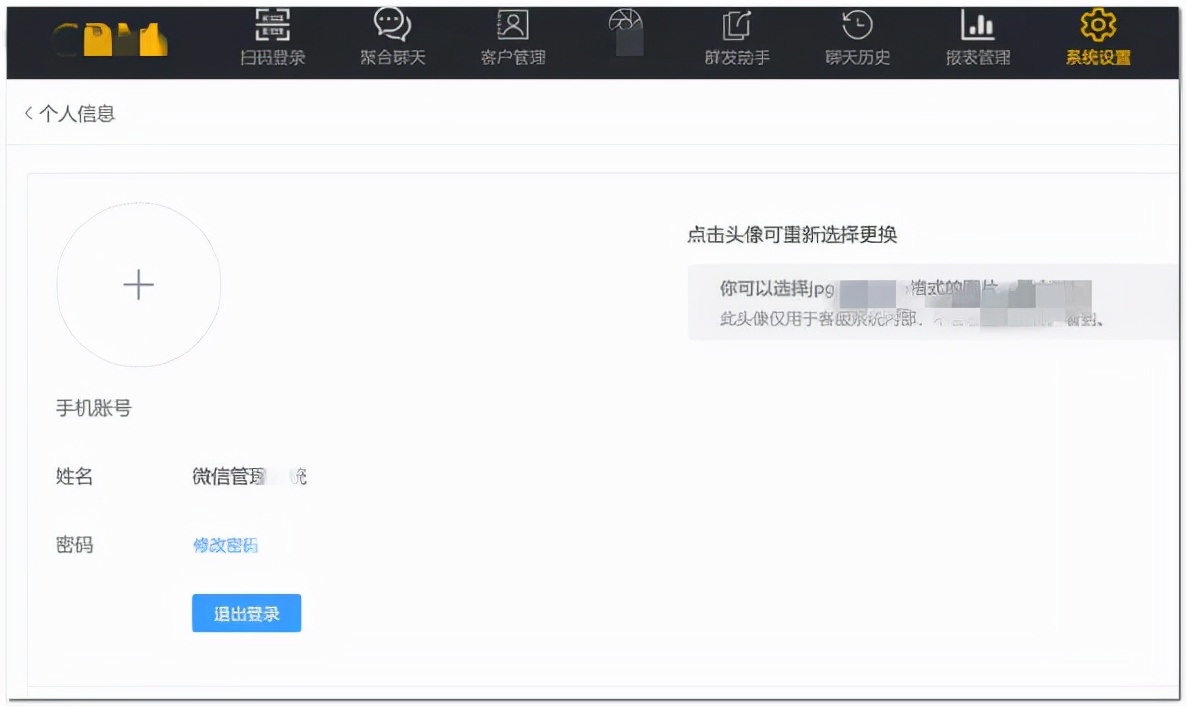Click the partially hidden nav icon beside 客户管理
The image size is (1186, 706).
(627, 25)
